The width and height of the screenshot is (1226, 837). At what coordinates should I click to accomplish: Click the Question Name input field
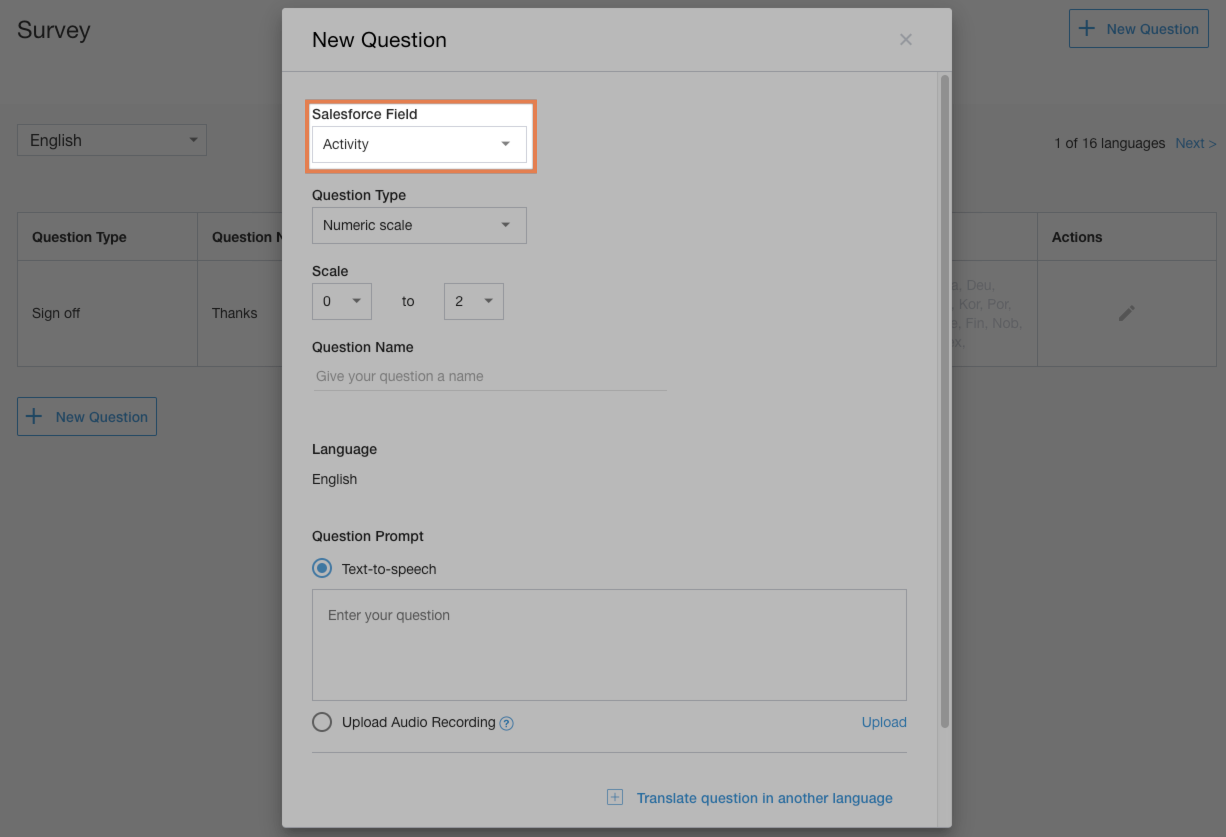(x=489, y=377)
